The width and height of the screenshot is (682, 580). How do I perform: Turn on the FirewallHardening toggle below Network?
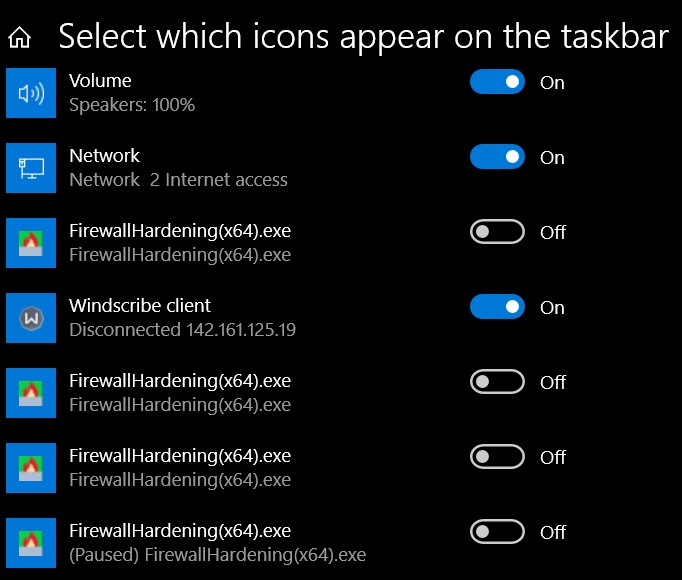[497, 232]
